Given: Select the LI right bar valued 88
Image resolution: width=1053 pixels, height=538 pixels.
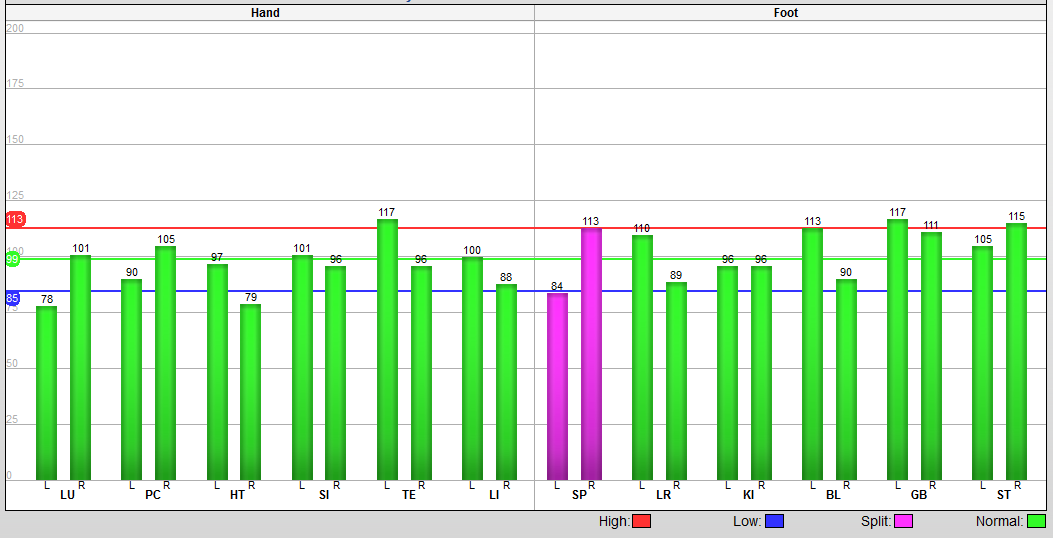Looking at the screenshot, I should [506, 382].
